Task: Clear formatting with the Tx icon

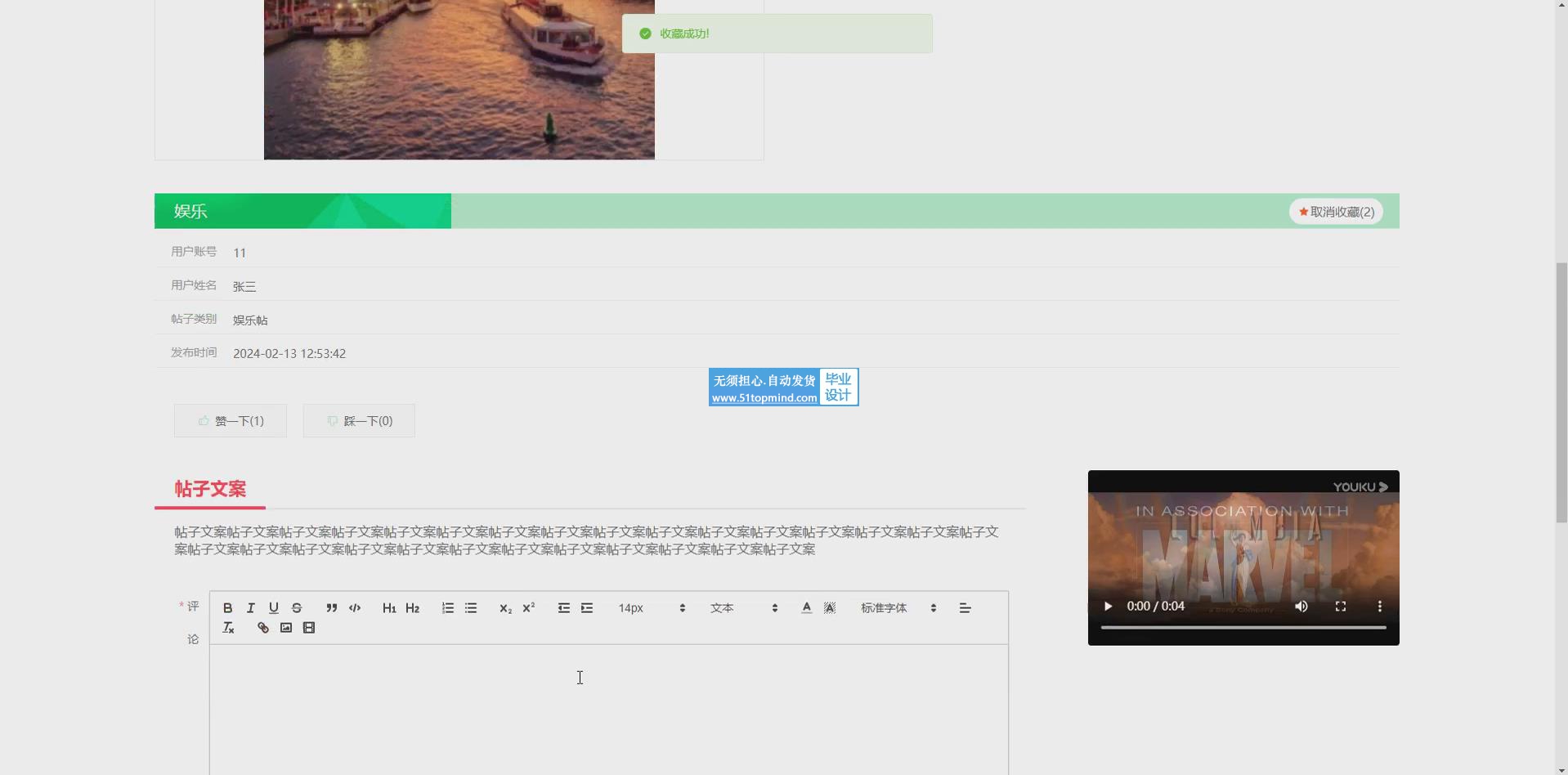Action: (228, 628)
